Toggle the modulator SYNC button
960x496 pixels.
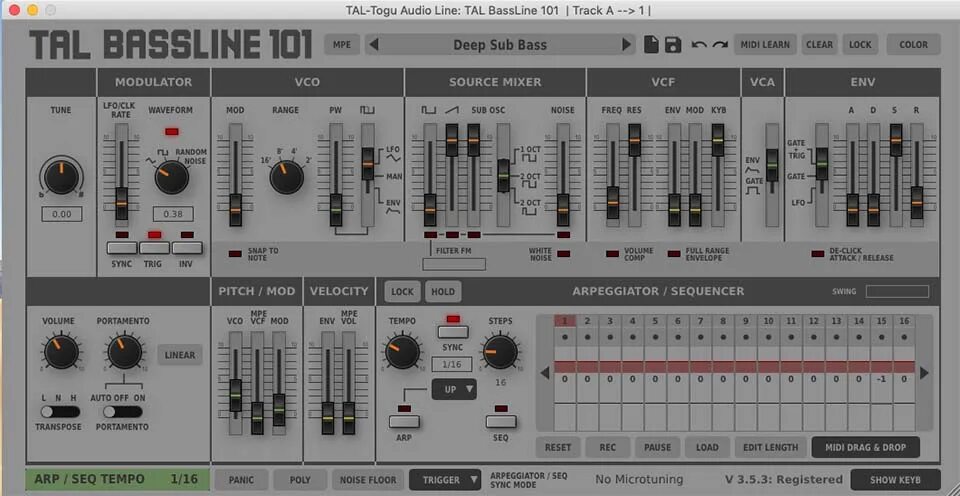click(x=122, y=248)
